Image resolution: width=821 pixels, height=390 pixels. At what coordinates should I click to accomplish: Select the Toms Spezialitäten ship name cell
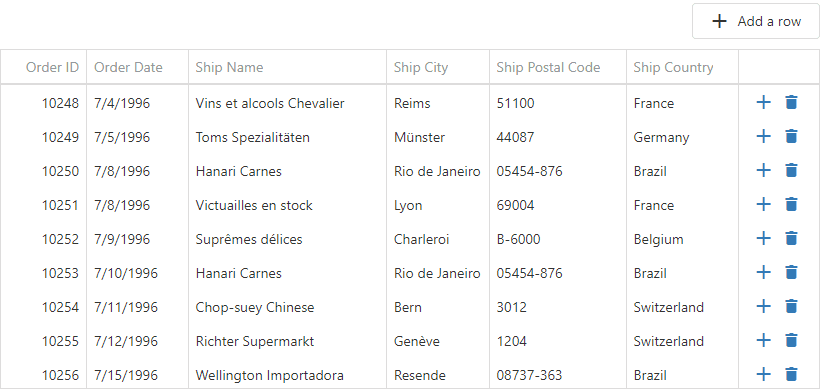pos(287,137)
